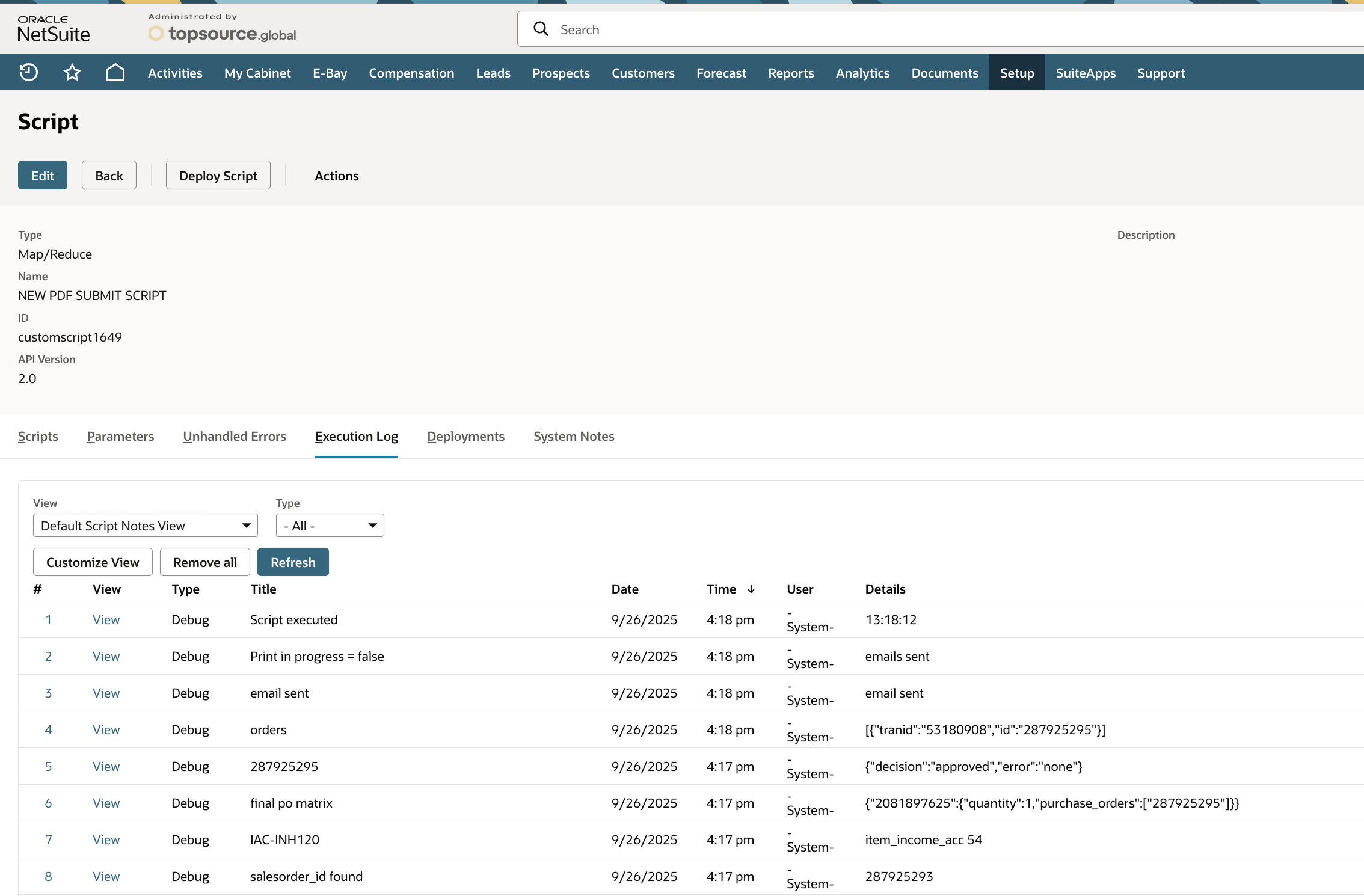Expand the Type filter dropdown showing All
1364x896 pixels.
point(330,526)
